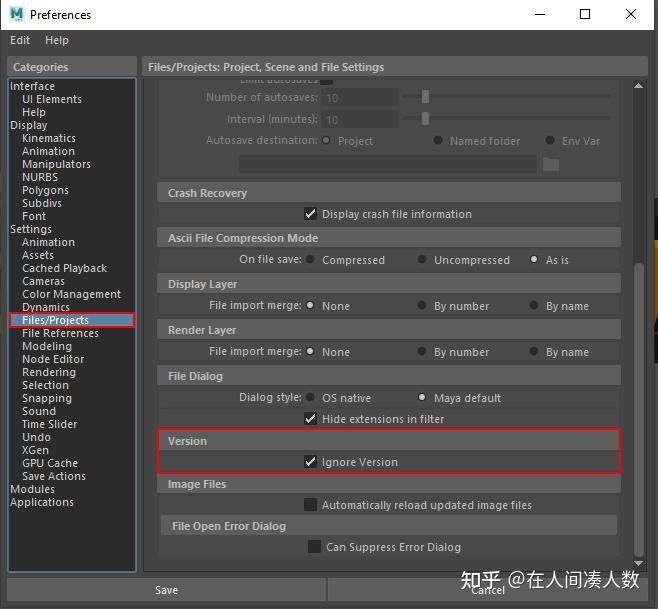Set Render Layer merge to None
Screen dimensions: 658x609
pos(311,351)
